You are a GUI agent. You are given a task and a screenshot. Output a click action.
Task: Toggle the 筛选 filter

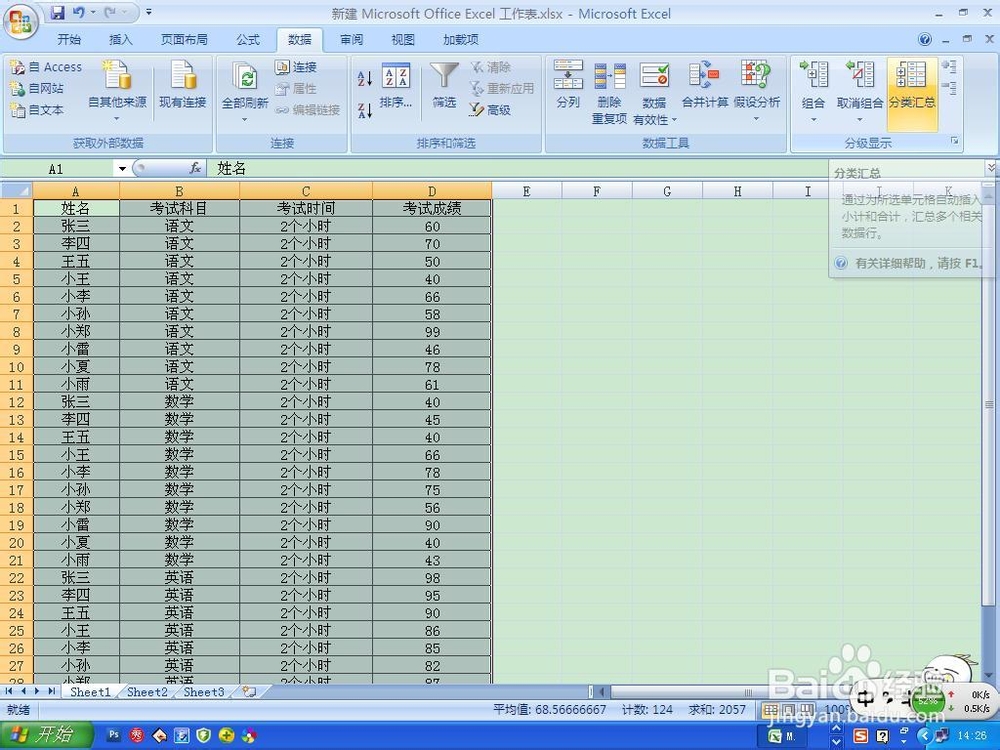(444, 85)
